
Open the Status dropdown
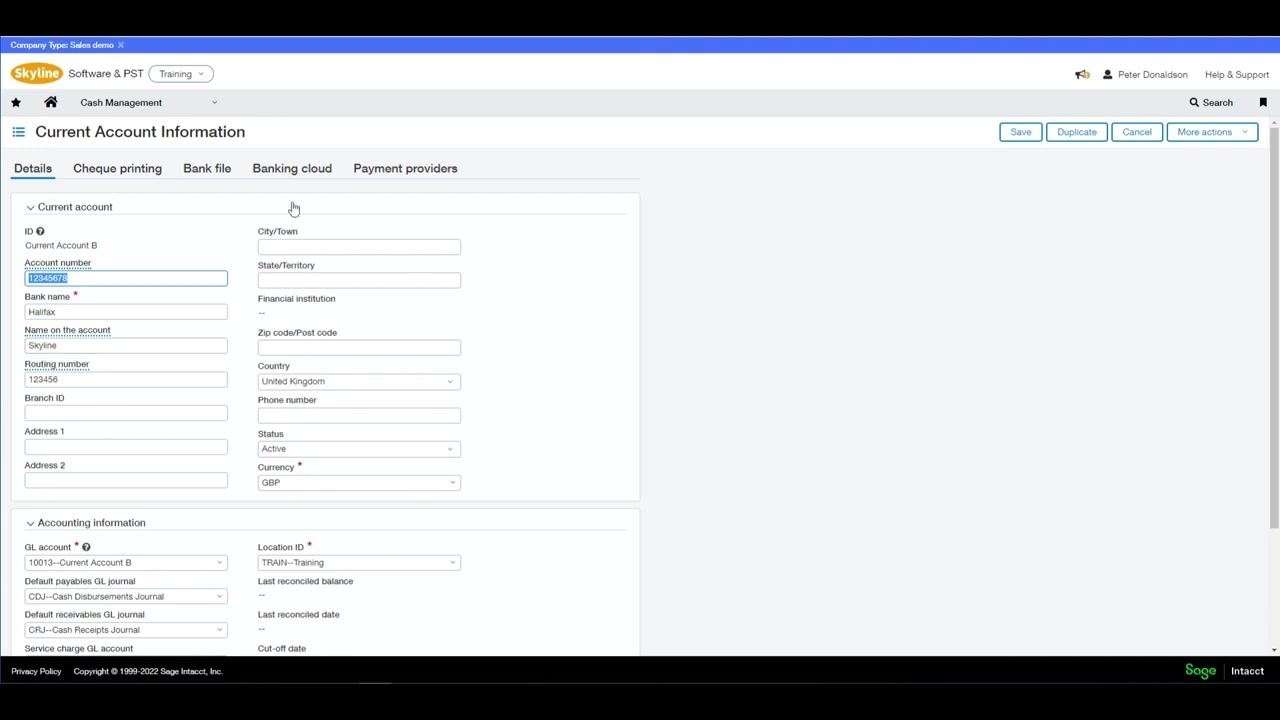point(359,449)
